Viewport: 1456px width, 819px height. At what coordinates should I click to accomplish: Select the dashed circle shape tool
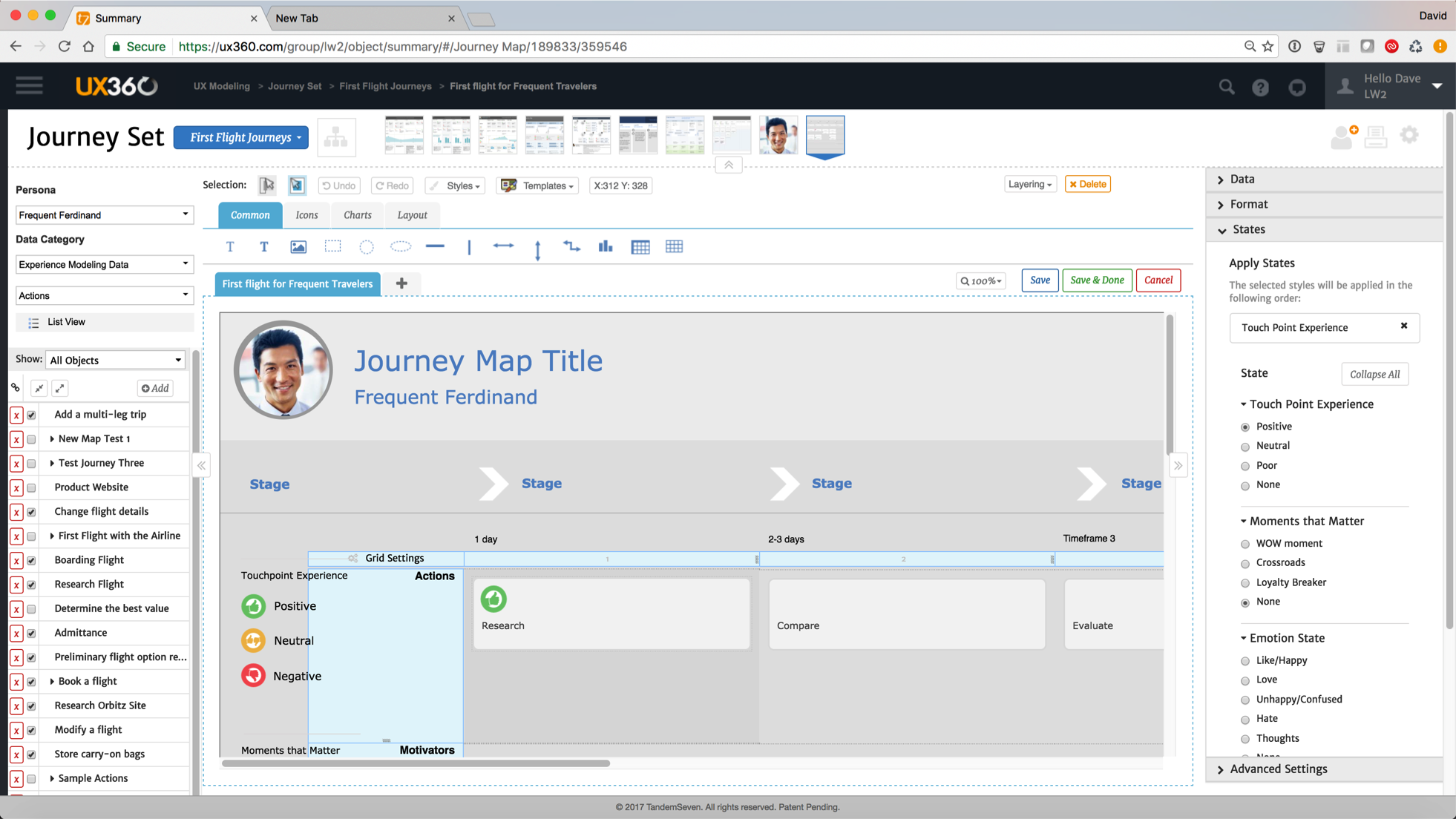click(367, 247)
